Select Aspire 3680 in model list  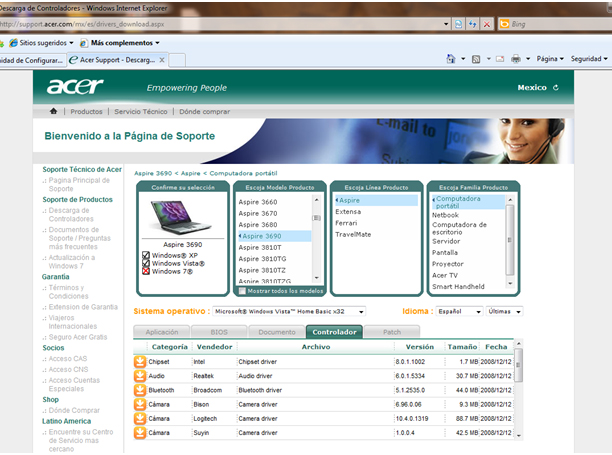pos(258,225)
